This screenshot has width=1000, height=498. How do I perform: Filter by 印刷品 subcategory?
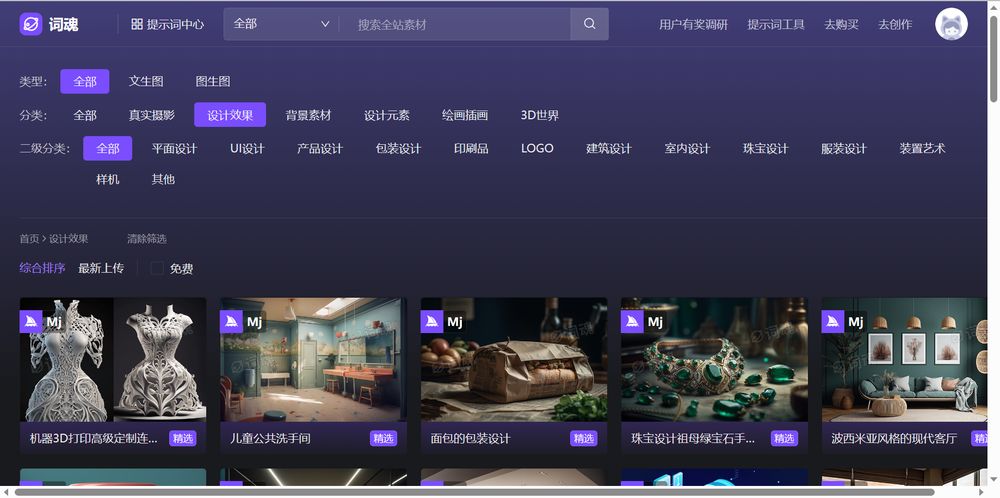coord(471,149)
